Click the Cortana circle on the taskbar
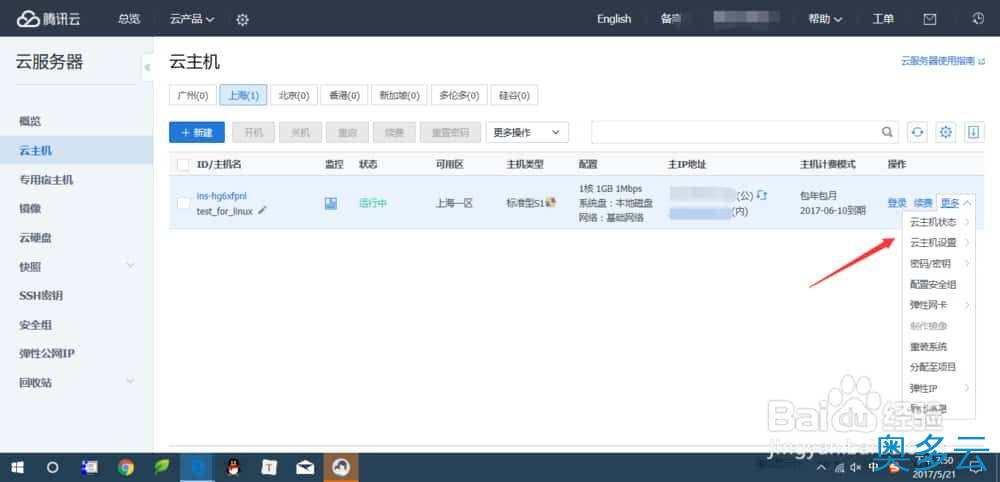Screen dimensions: 1000x482 tap(53, 468)
